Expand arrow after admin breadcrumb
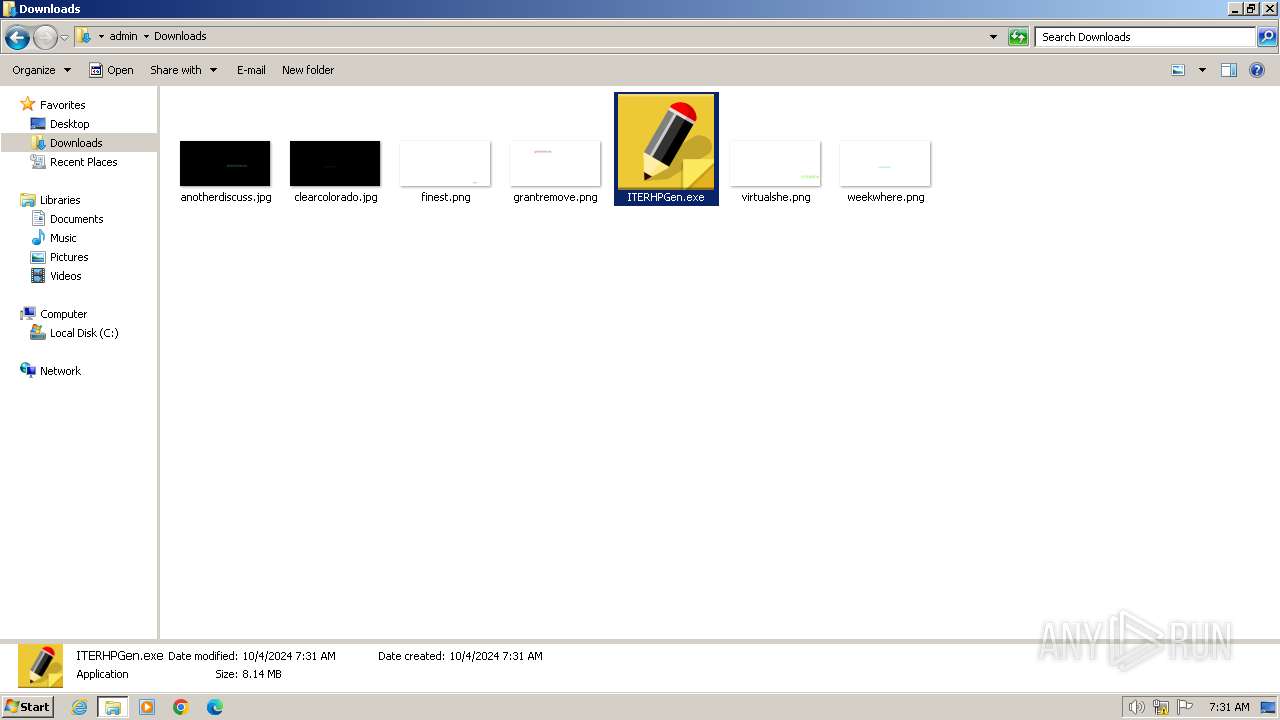 point(146,36)
